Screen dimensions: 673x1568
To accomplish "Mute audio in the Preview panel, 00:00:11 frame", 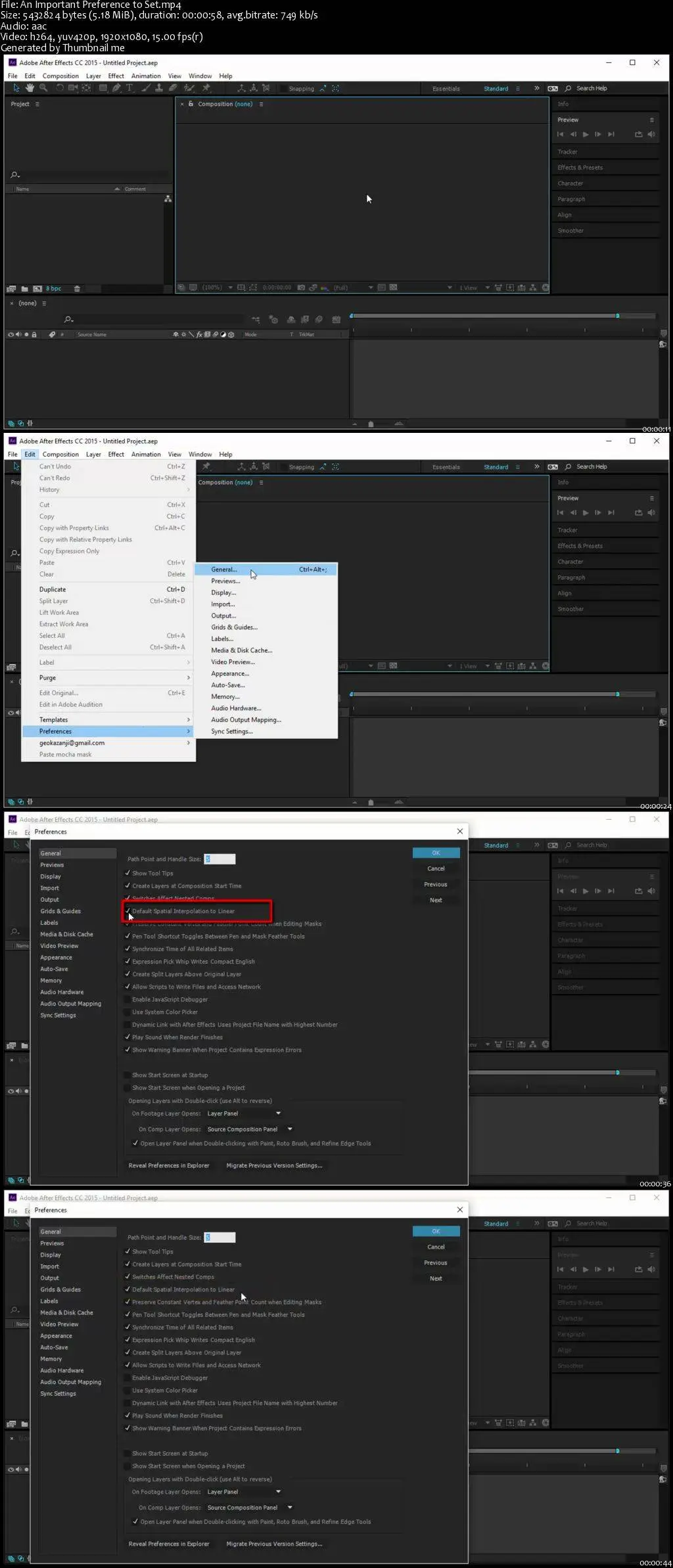I will coord(651,135).
